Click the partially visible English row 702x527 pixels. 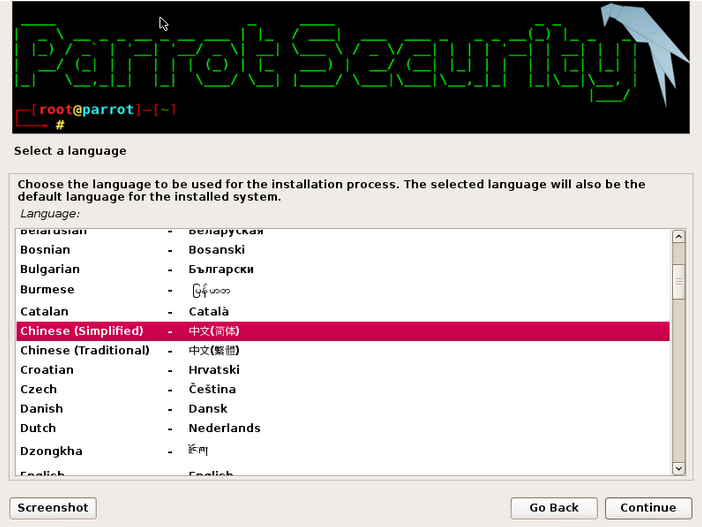343,472
